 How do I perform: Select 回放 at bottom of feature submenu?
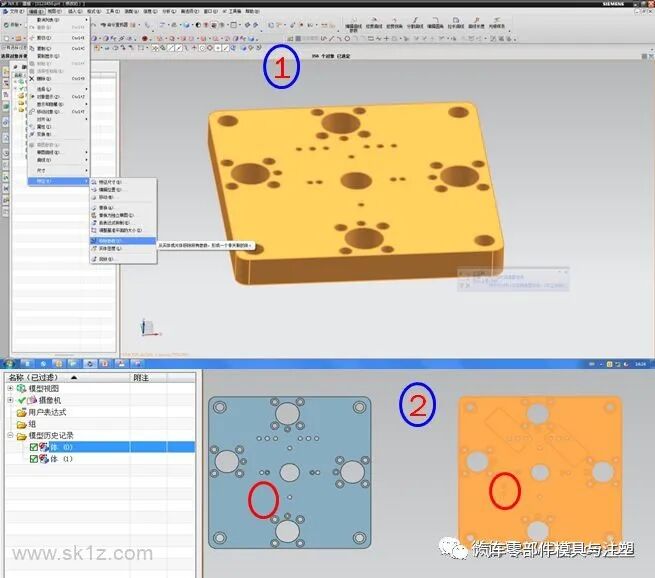click(x=123, y=259)
